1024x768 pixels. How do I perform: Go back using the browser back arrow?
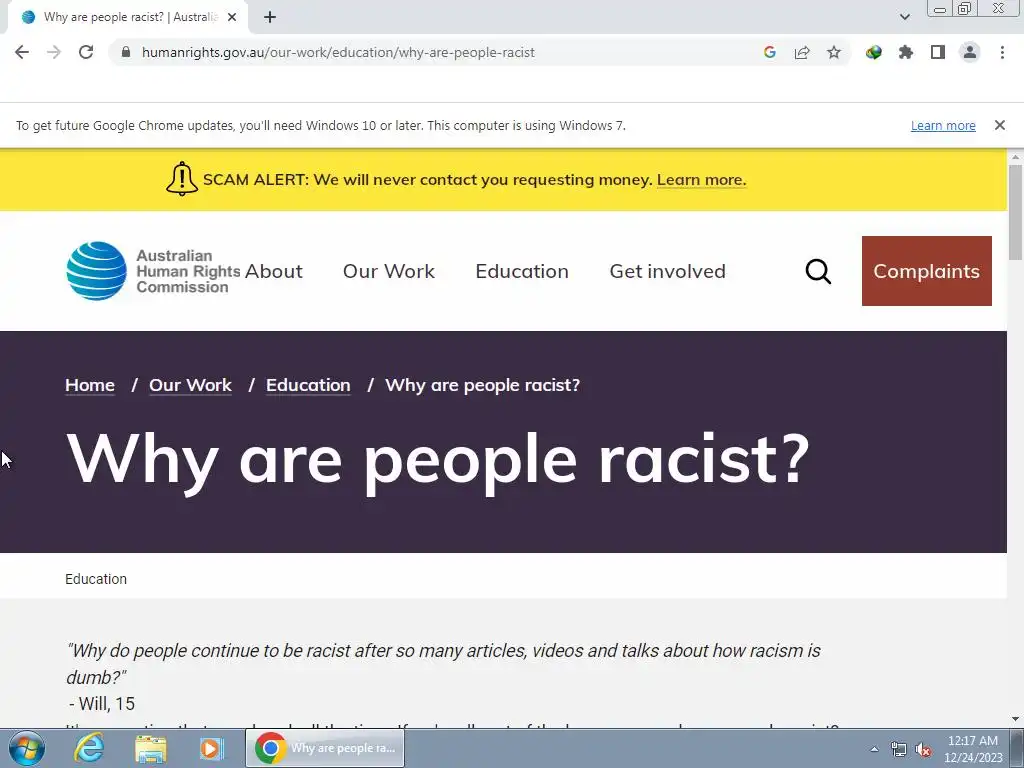pos(22,52)
